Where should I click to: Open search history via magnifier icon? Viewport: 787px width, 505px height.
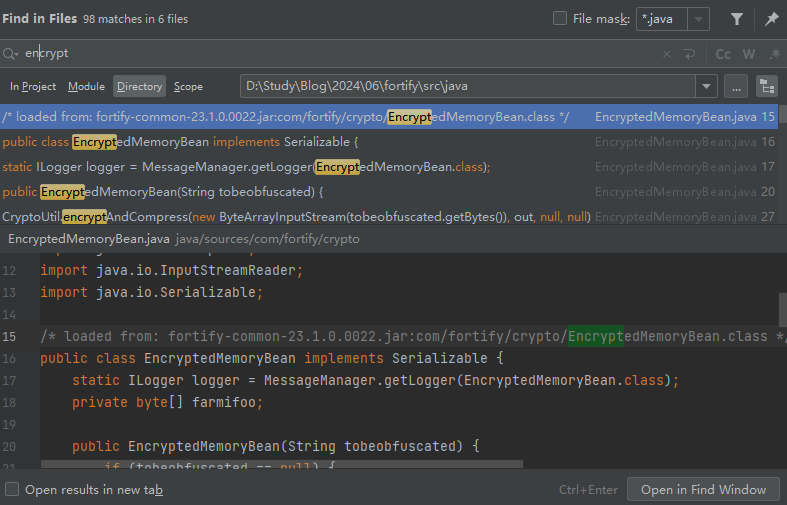pos(11,54)
